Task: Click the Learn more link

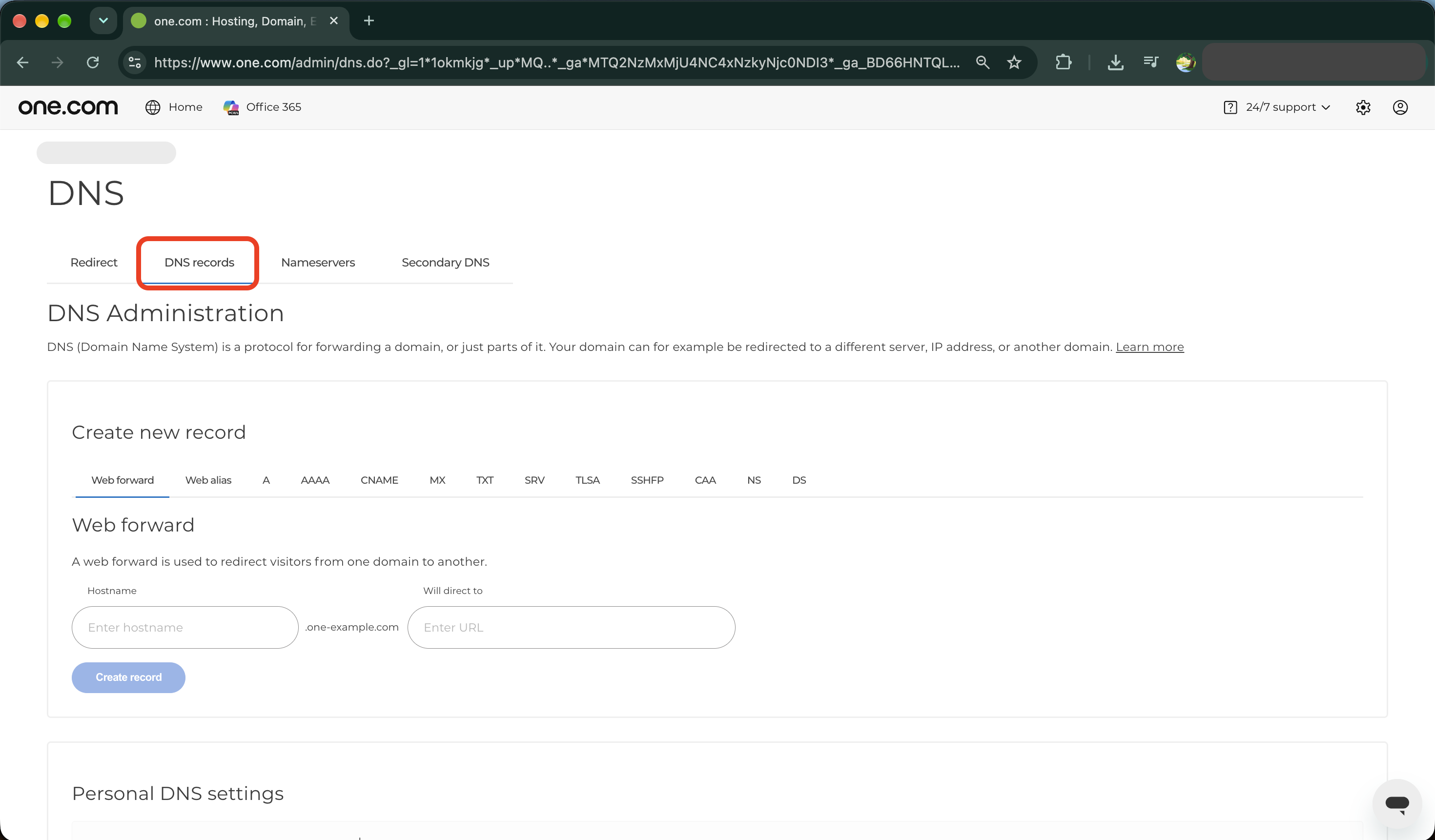Action: 1150,347
